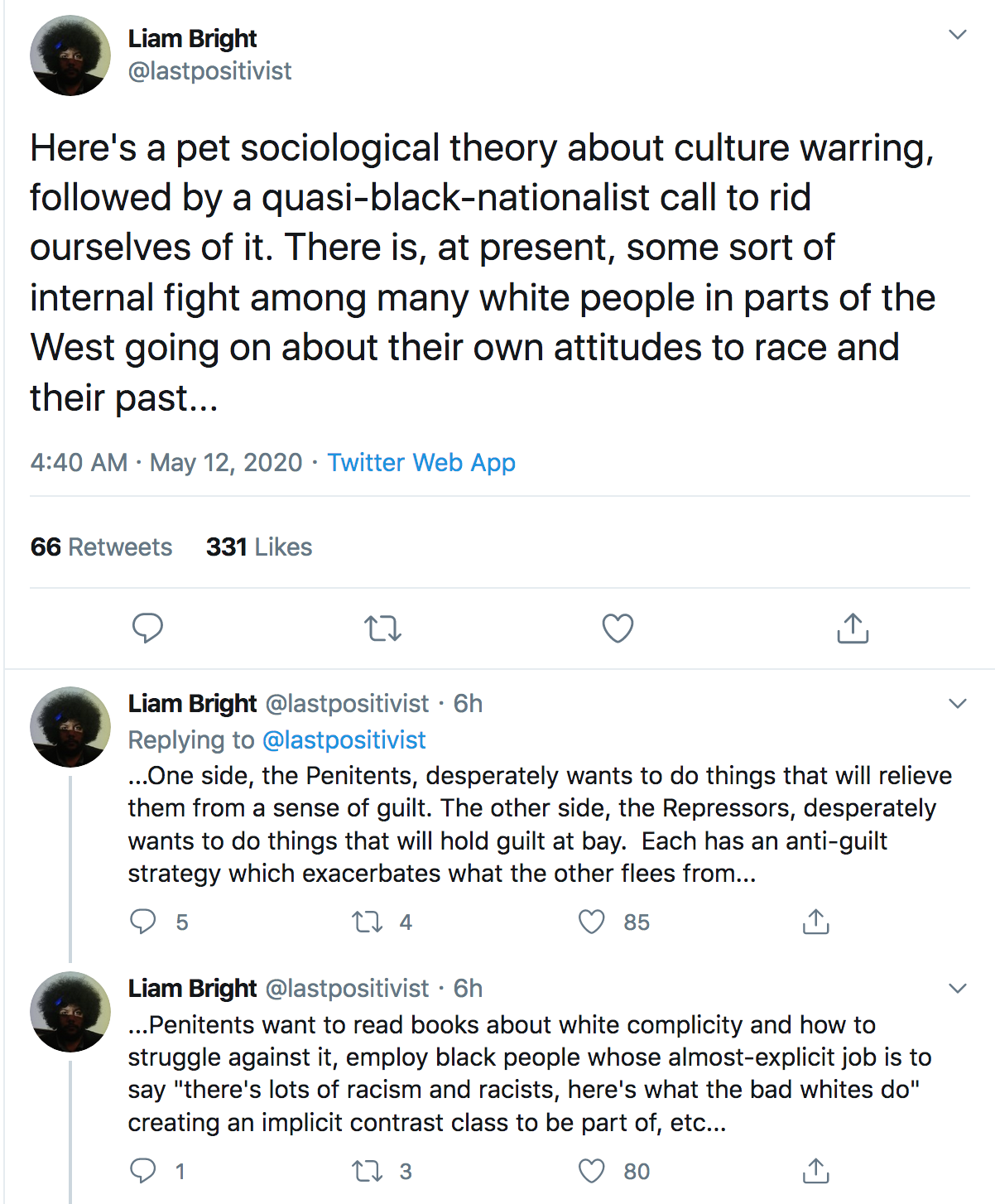Open Liam Bright's large profile avatar
The image size is (995, 1204).
[x=70, y=55]
